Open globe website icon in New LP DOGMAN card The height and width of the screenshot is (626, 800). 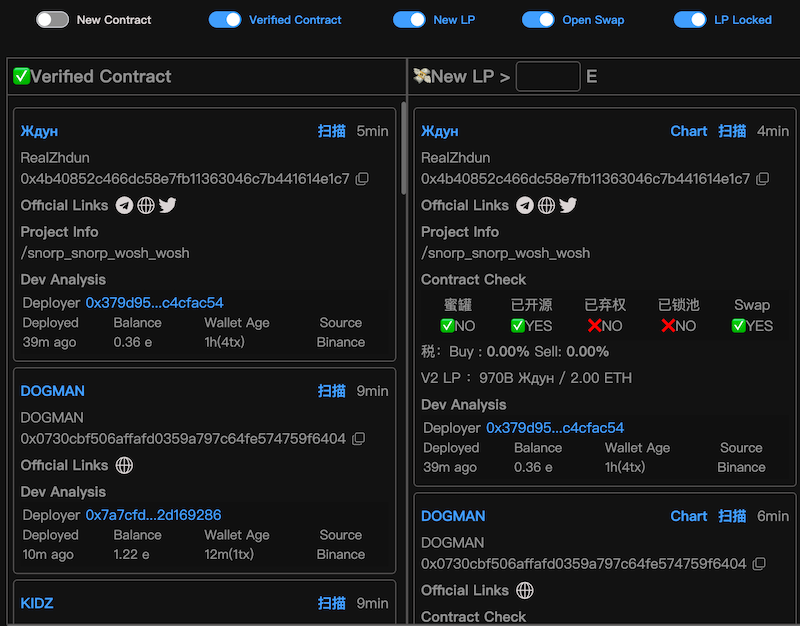525,590
